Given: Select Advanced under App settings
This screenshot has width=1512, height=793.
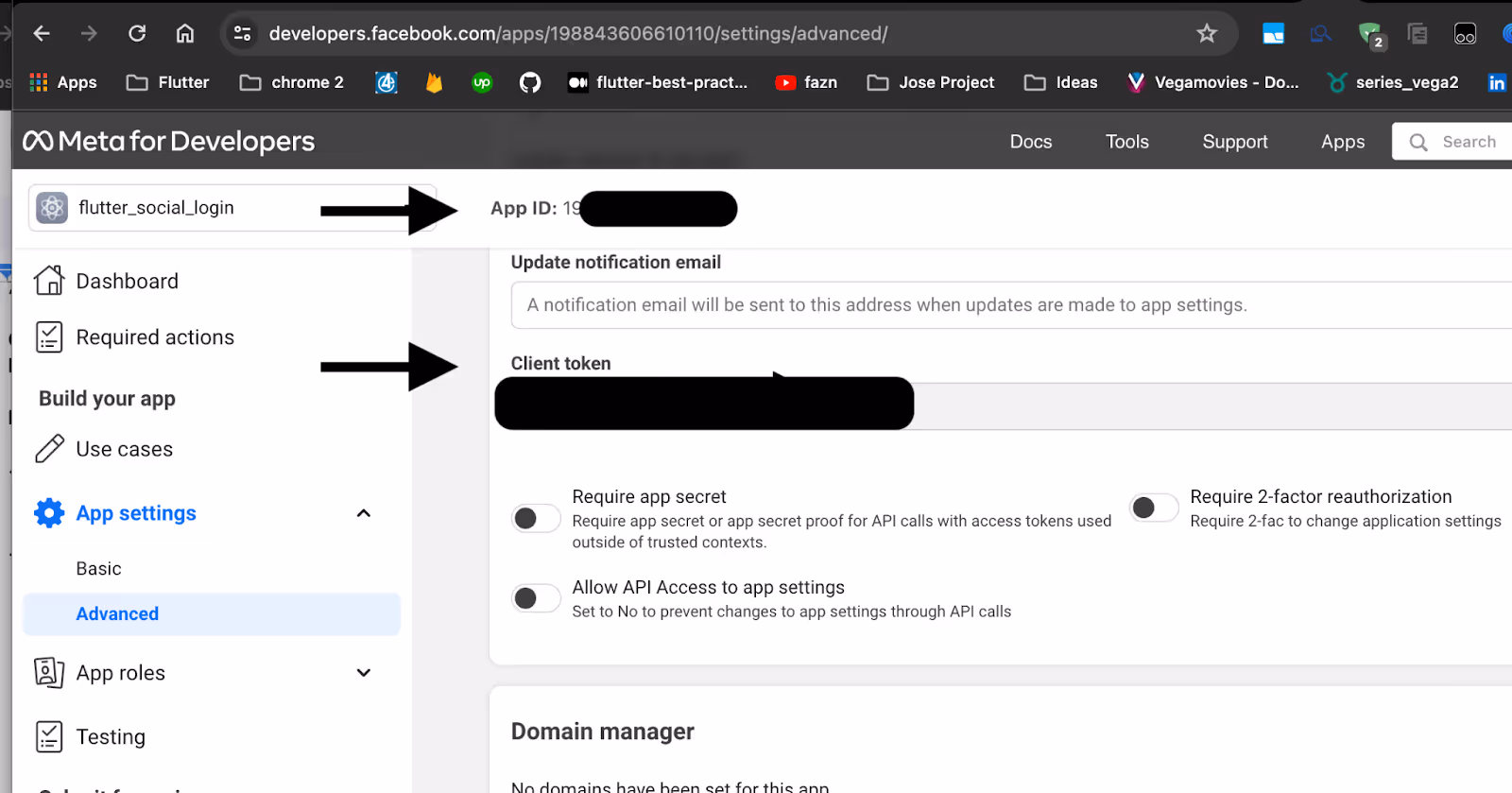Looking at the screenshot, I should click(x=212, y=614).
